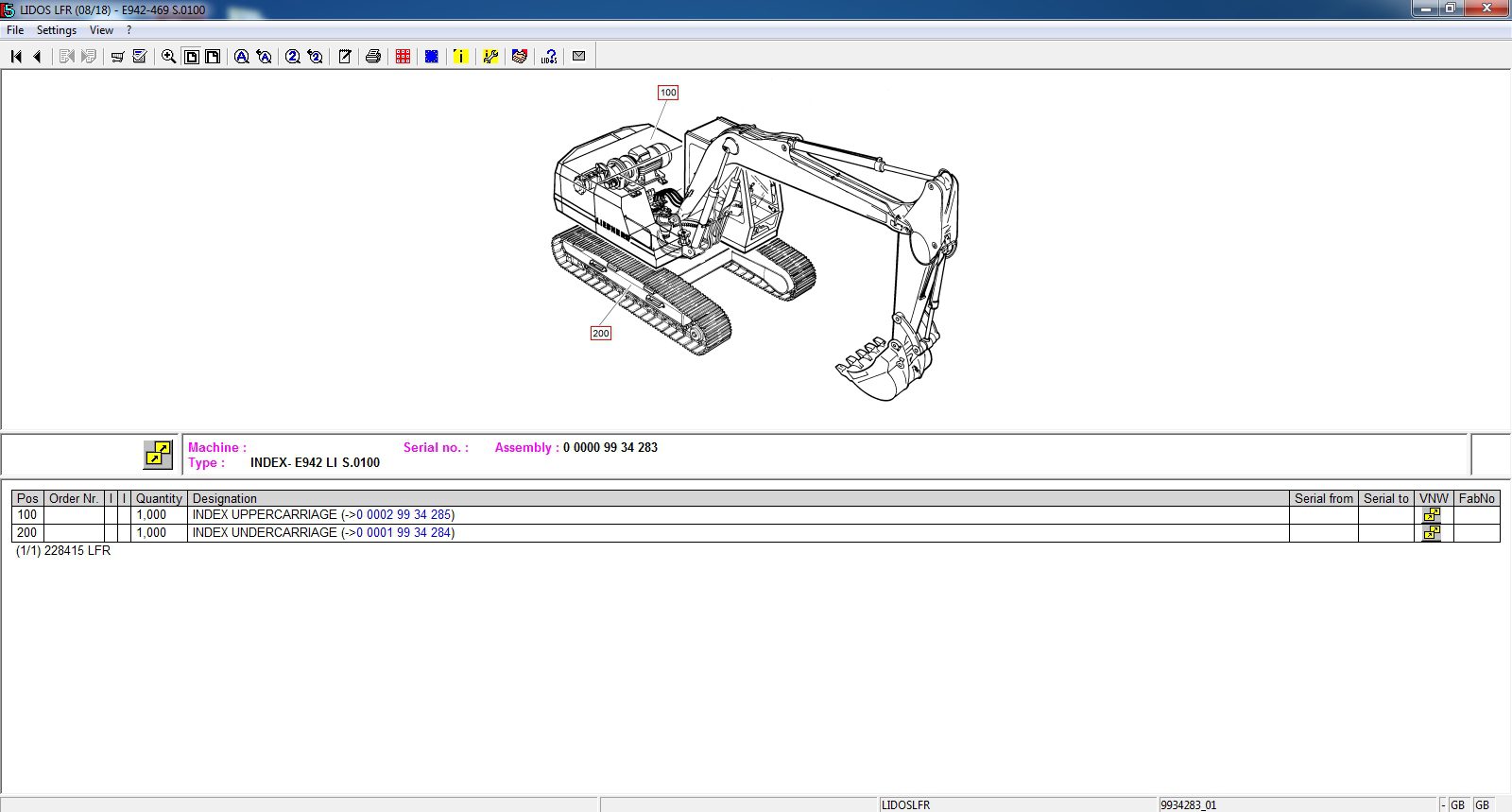1512x812 pixels.
Task: Open VNW link icon for Pos 200
Action: [x=1433, y=533]
